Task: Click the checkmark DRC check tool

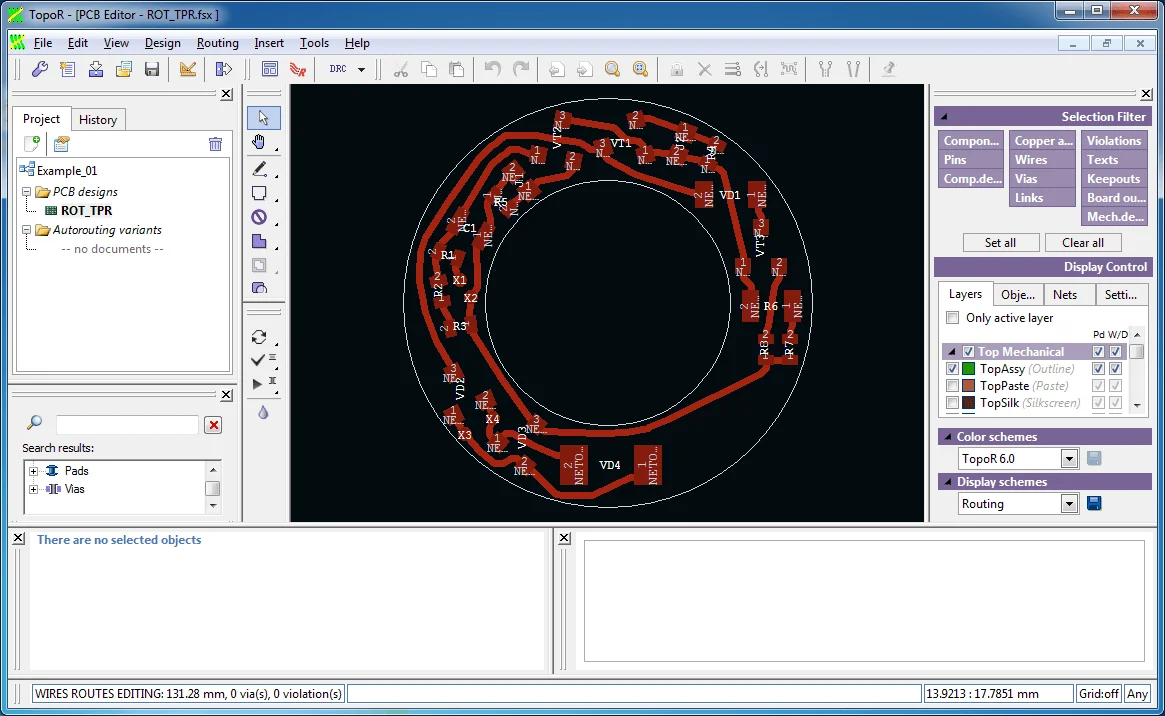Action: [x=259, y=359]
